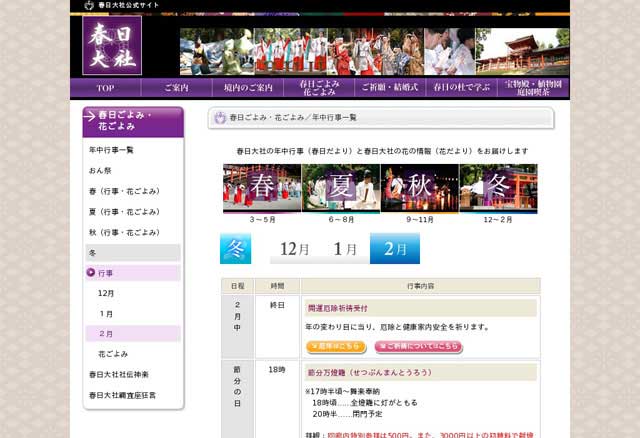Image resolution: width=640 pixels, height=438 pixels.
Task: Open the 春日ごよみ 花ごよみ navigation item
Action: point(319,88)
